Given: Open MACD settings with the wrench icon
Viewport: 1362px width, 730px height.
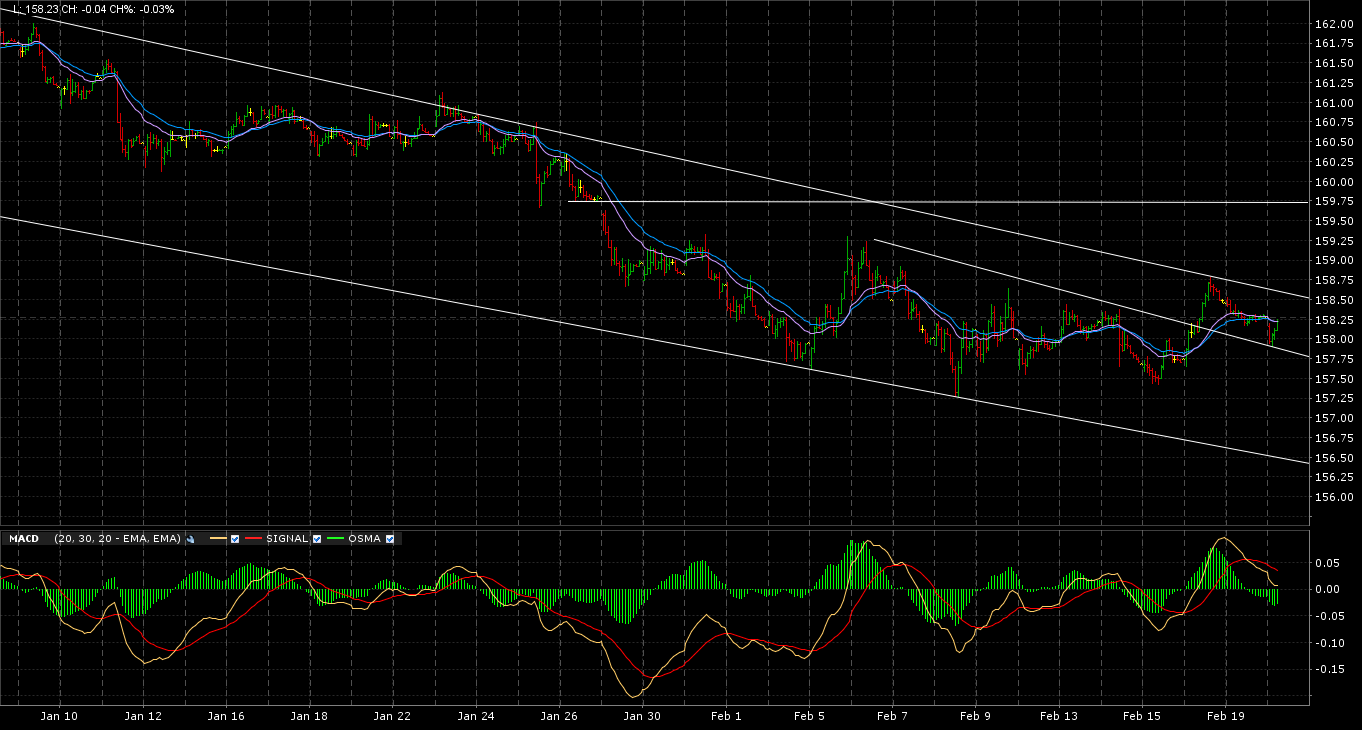Looking at the screenshot, I should [x=190, y=539].
